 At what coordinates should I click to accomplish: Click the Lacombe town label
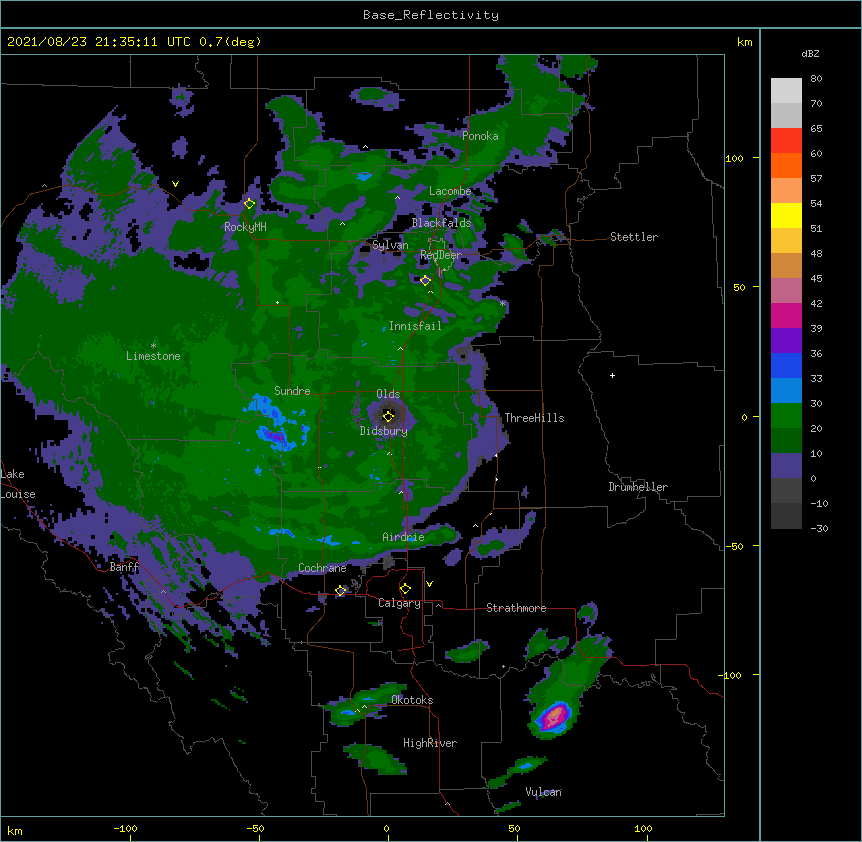point(450,191)
